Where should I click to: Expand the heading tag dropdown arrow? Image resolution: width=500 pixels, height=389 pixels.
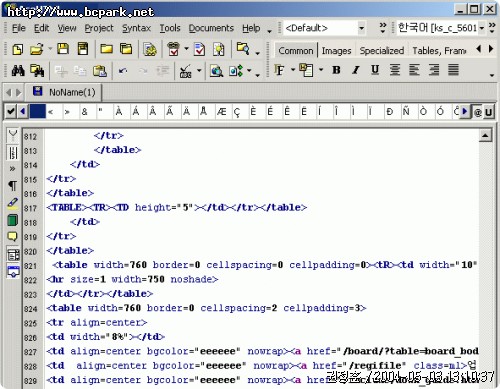point(321,70)
